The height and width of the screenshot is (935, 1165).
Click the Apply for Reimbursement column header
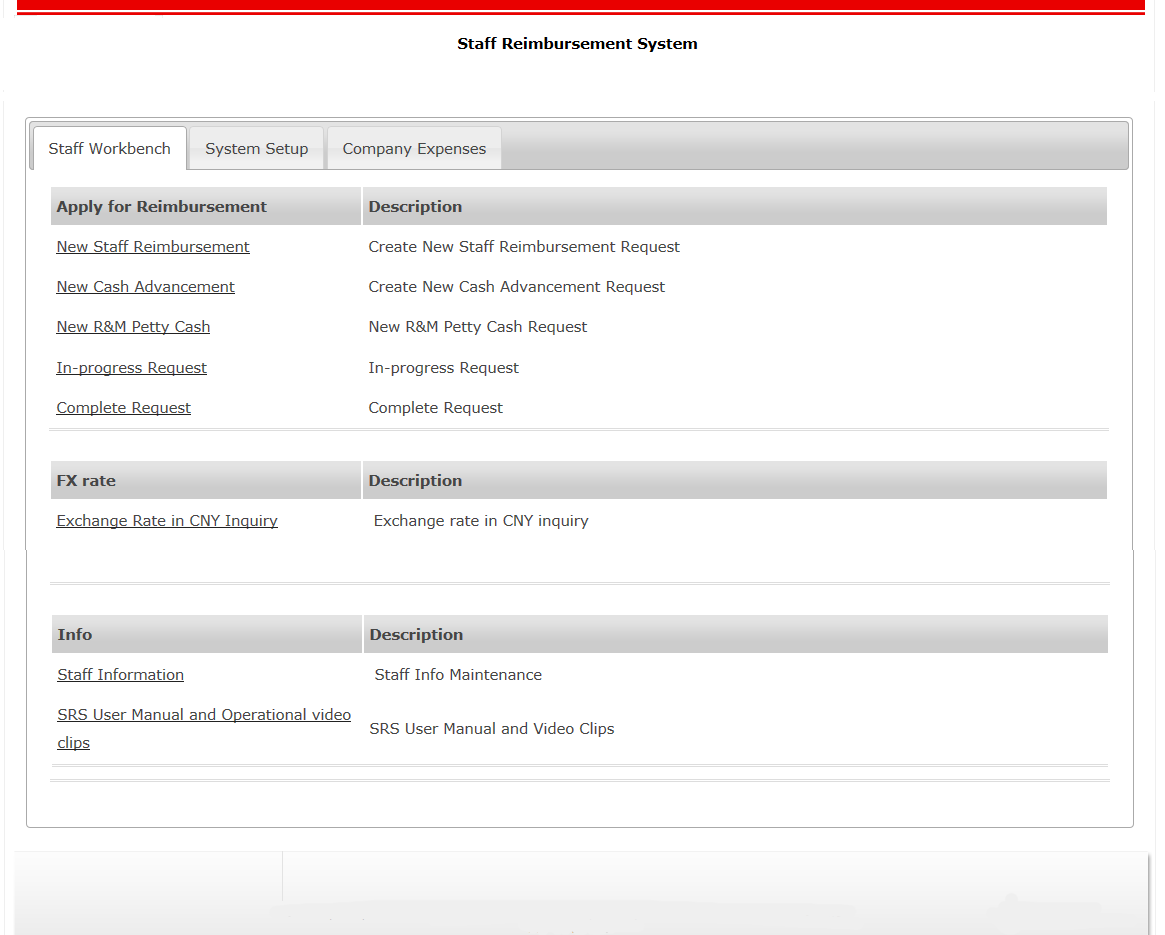pyautogui.click(x=162, y=207)
